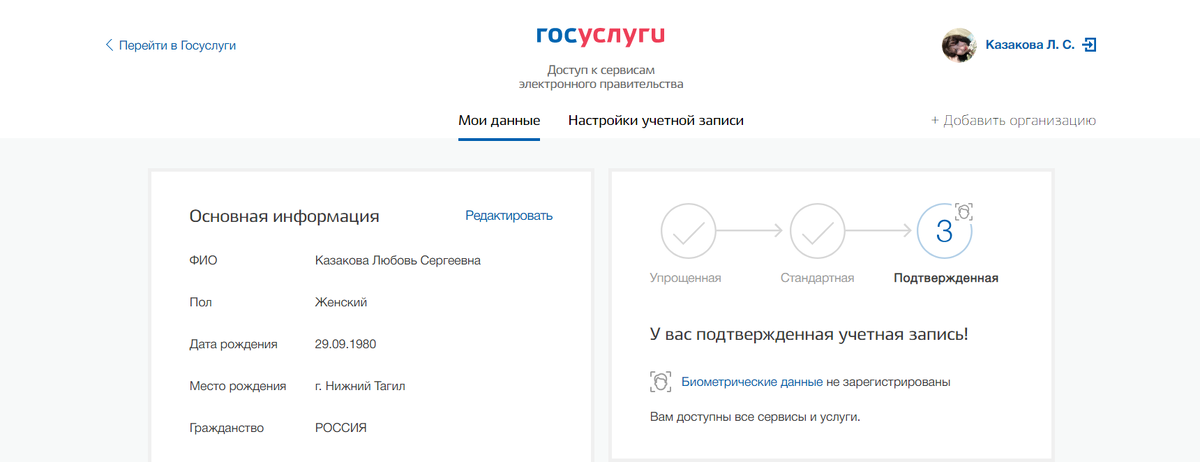Click the user name Казакова Л. С.
This screenshot has height=462, width=1200.
pos(1030,45)
